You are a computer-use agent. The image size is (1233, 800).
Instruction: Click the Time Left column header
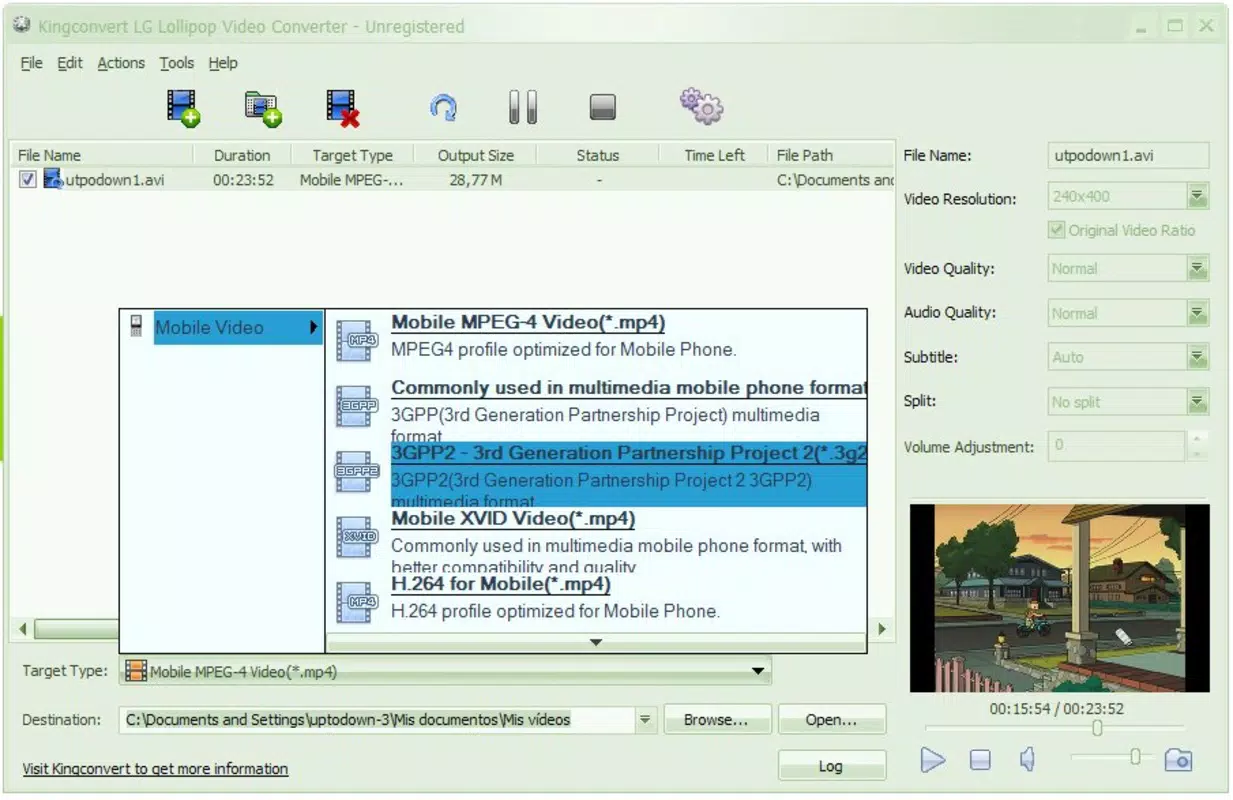pyautogui.click(x=714, y=155)
